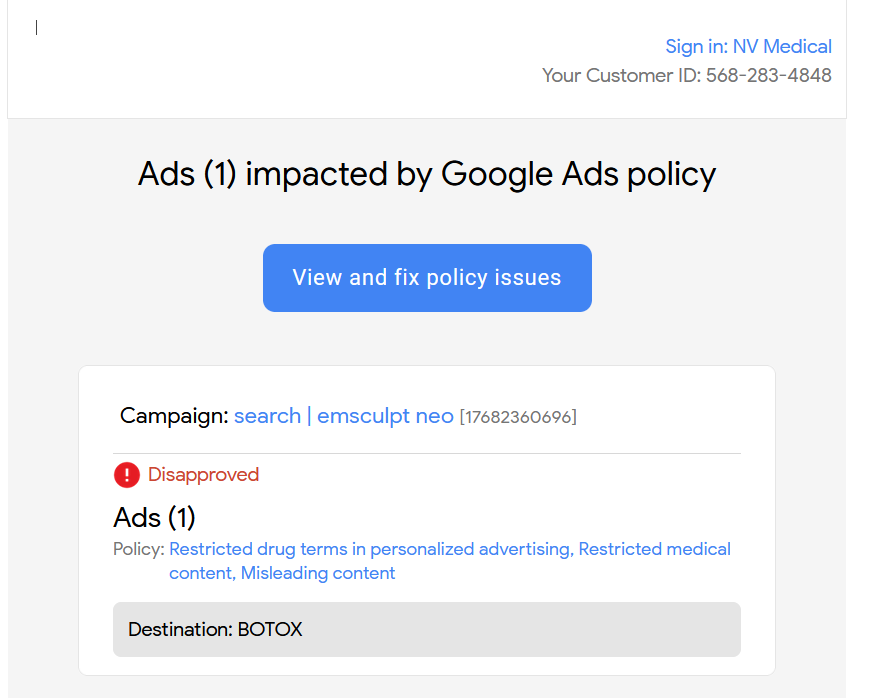
Task: Click the Ads impacted by Google Ads policy headline
Action: point(427,174)
